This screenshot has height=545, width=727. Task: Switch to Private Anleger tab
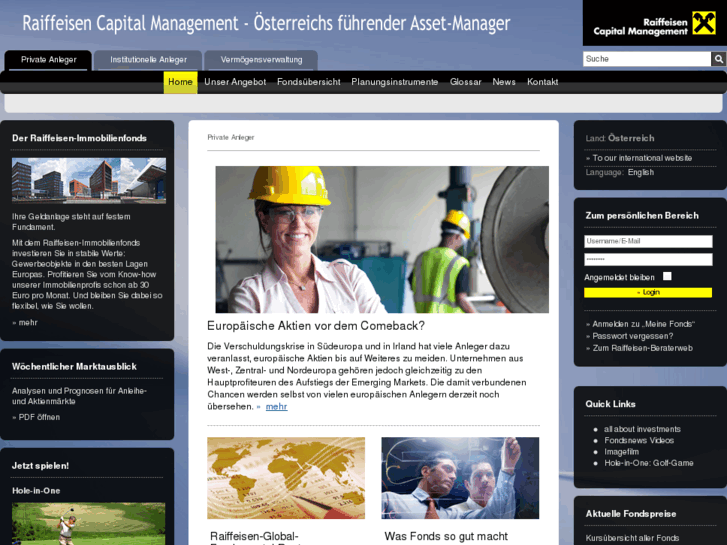pos(48,60)
